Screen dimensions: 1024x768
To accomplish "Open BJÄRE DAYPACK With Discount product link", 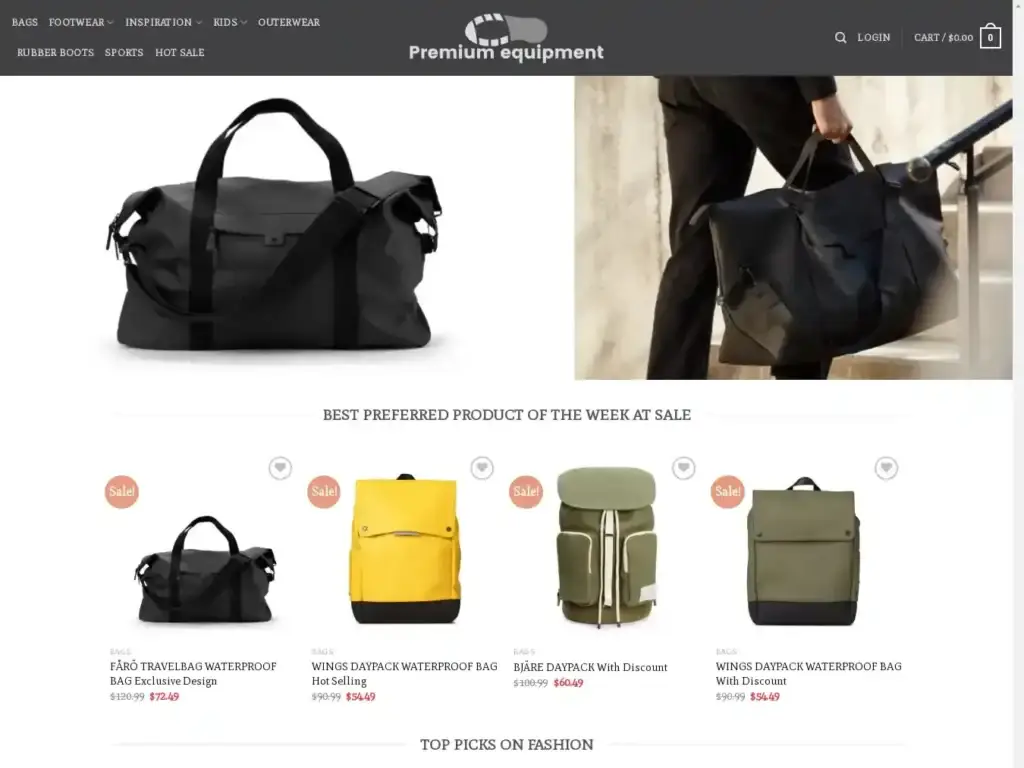I will (x=590, y=667).
